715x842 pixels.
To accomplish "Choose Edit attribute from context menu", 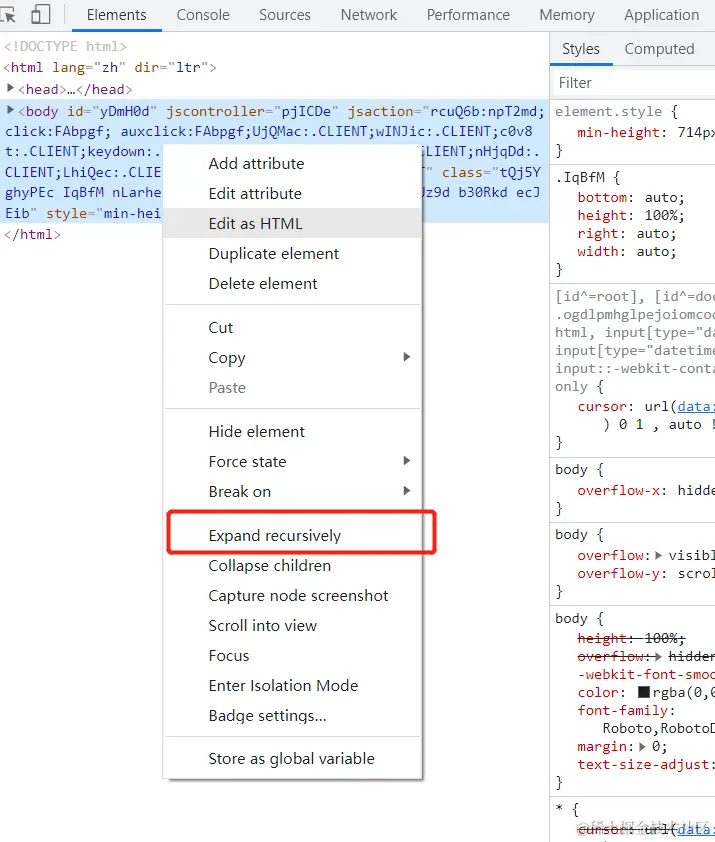I will (x=293, y=193).
